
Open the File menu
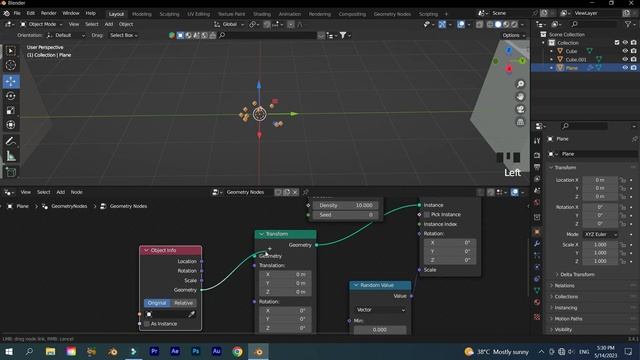(x=17, y=13)
